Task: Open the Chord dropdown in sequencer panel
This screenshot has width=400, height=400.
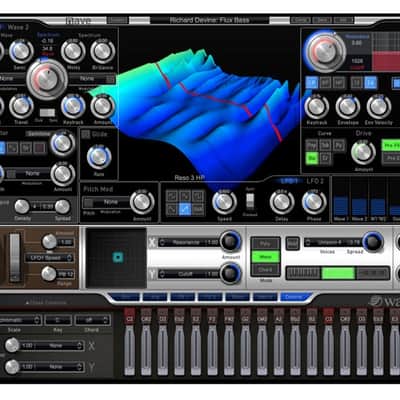Action: (92, 320)
